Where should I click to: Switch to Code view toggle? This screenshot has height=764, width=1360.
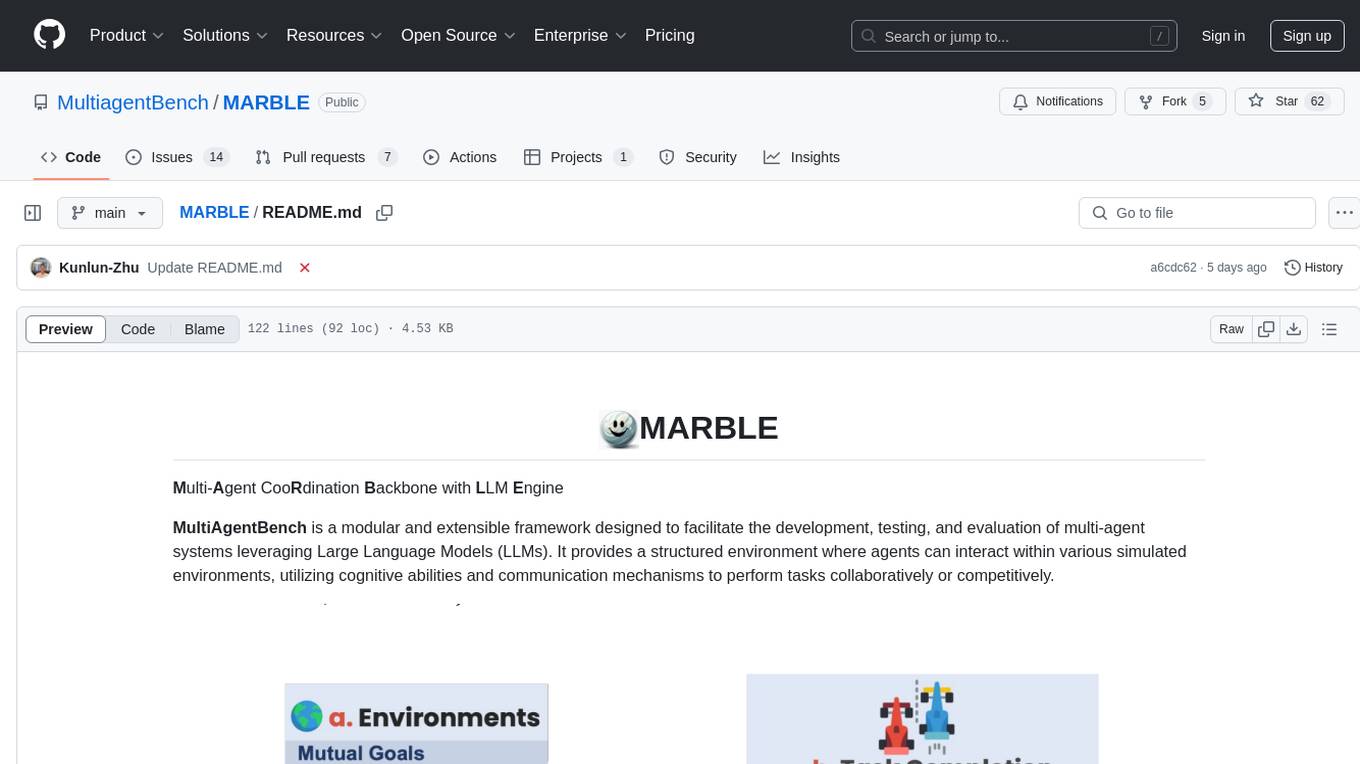click(x=138, y=329)
